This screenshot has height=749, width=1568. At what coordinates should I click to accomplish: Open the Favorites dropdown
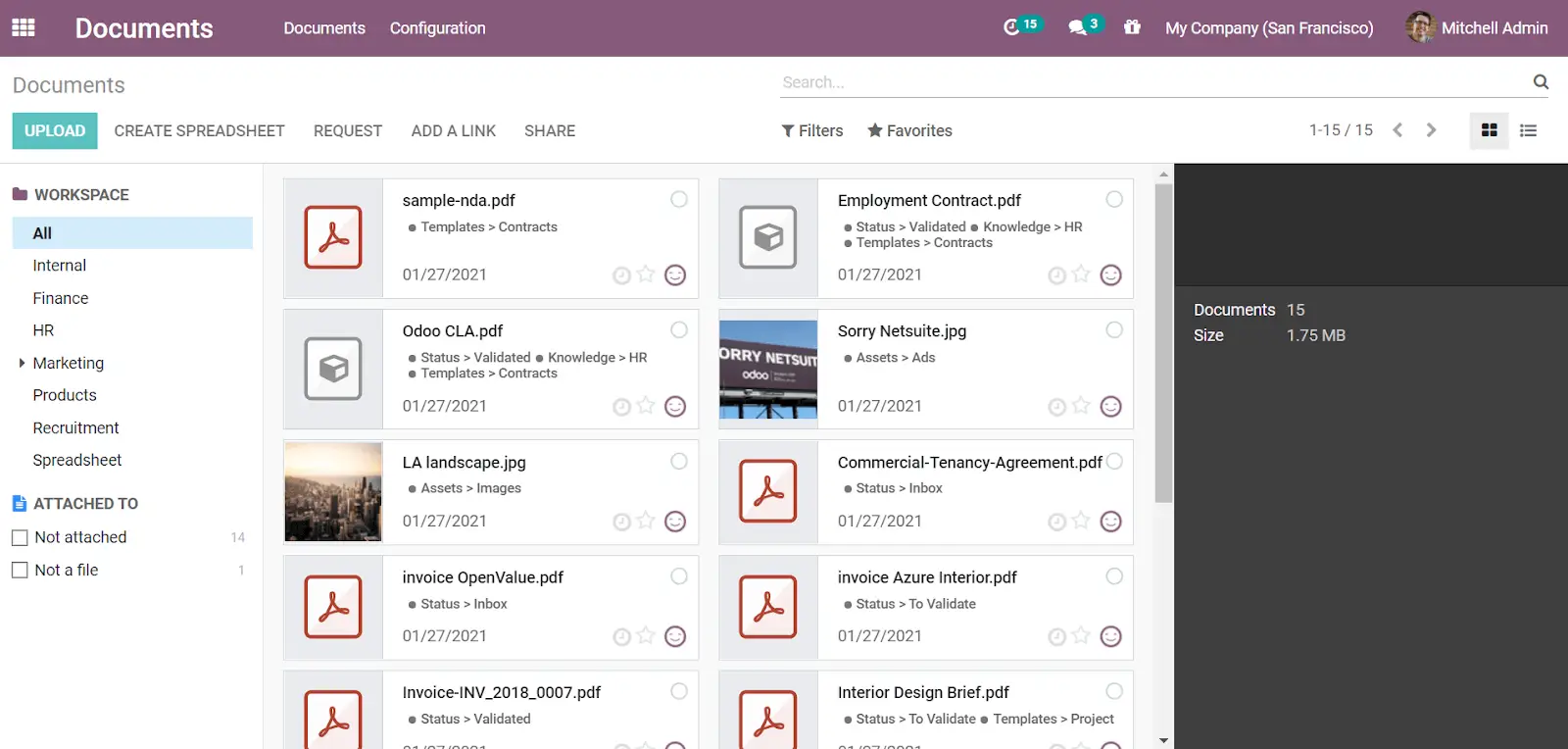[909, 130]
